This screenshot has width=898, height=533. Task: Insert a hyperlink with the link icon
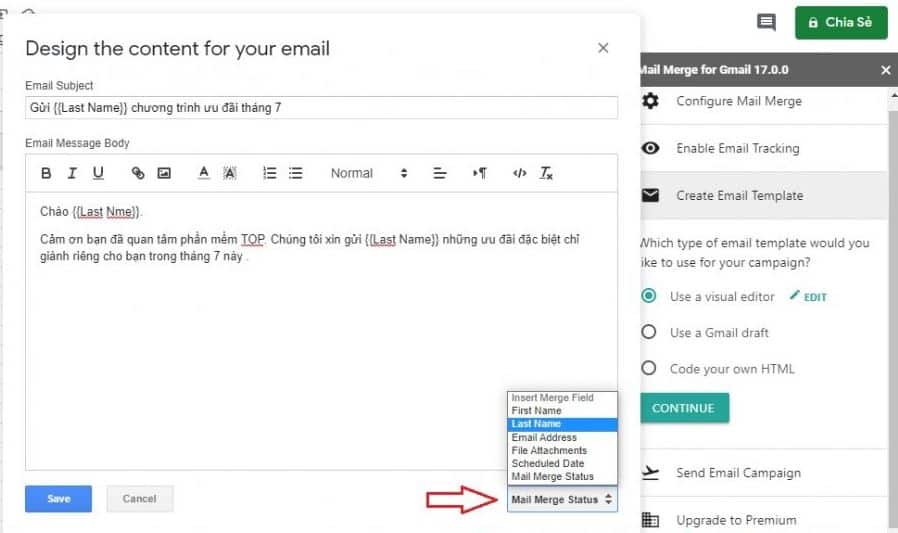[137, 173]
